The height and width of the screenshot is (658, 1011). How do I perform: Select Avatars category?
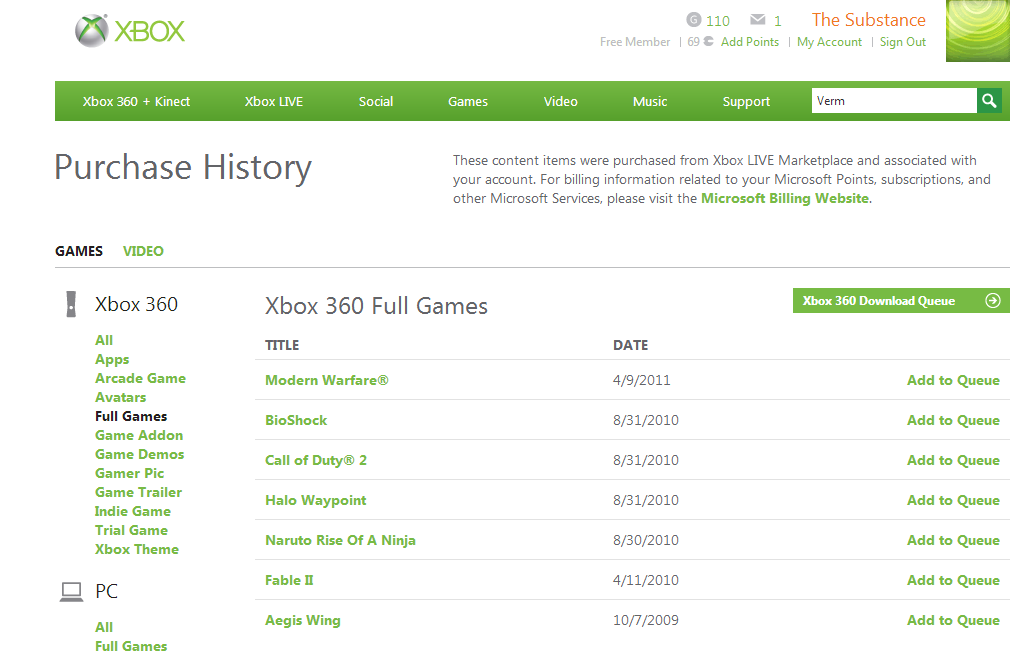(x=121, y=398)
